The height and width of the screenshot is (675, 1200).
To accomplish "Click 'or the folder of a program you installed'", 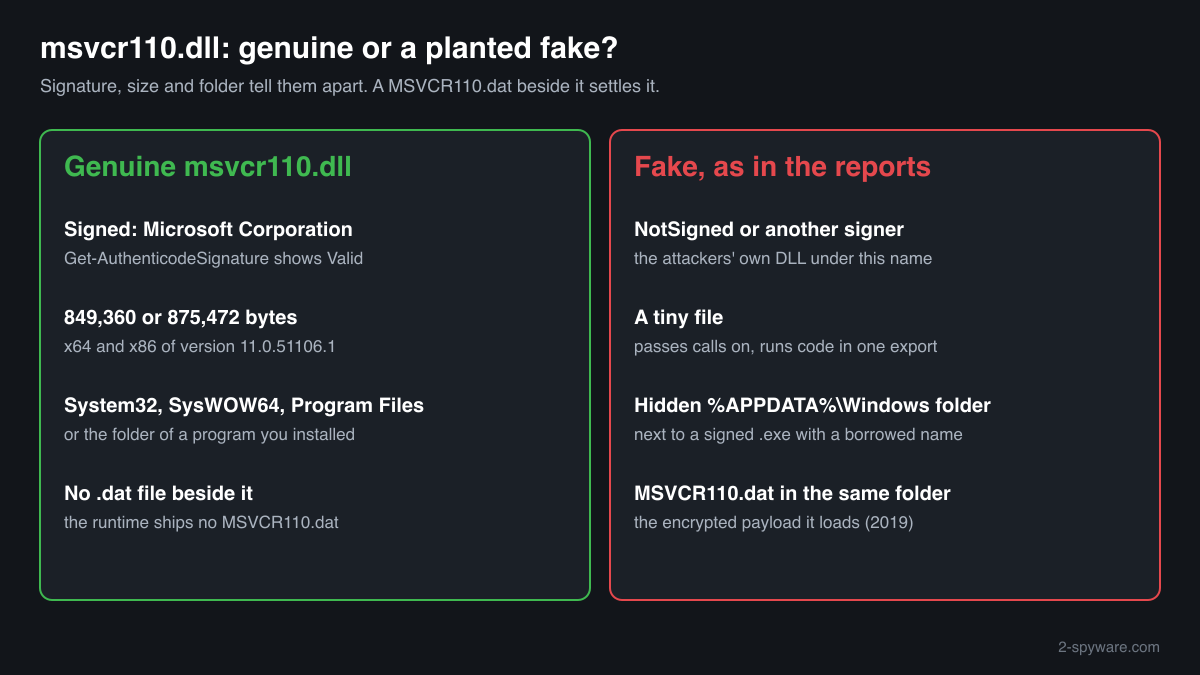I will click(x=209, y=434).
